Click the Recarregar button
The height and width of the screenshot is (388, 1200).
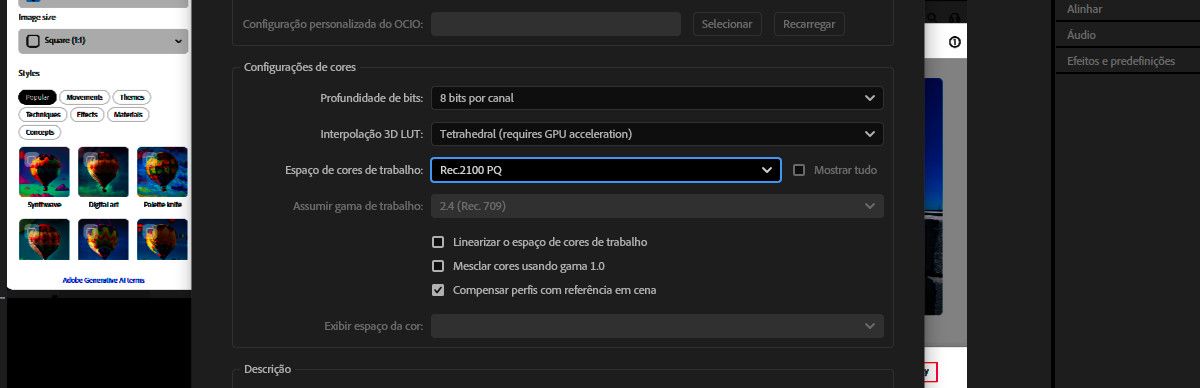pos(809,23)
